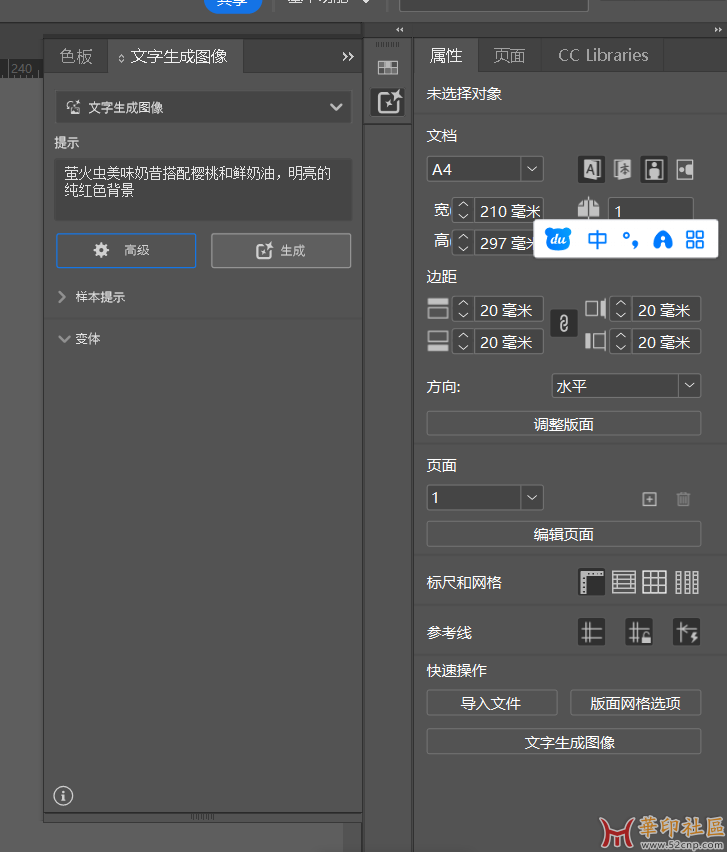Switch to the 页面 tab
Viewport: 727px width, 852px height.
point(509,55)
